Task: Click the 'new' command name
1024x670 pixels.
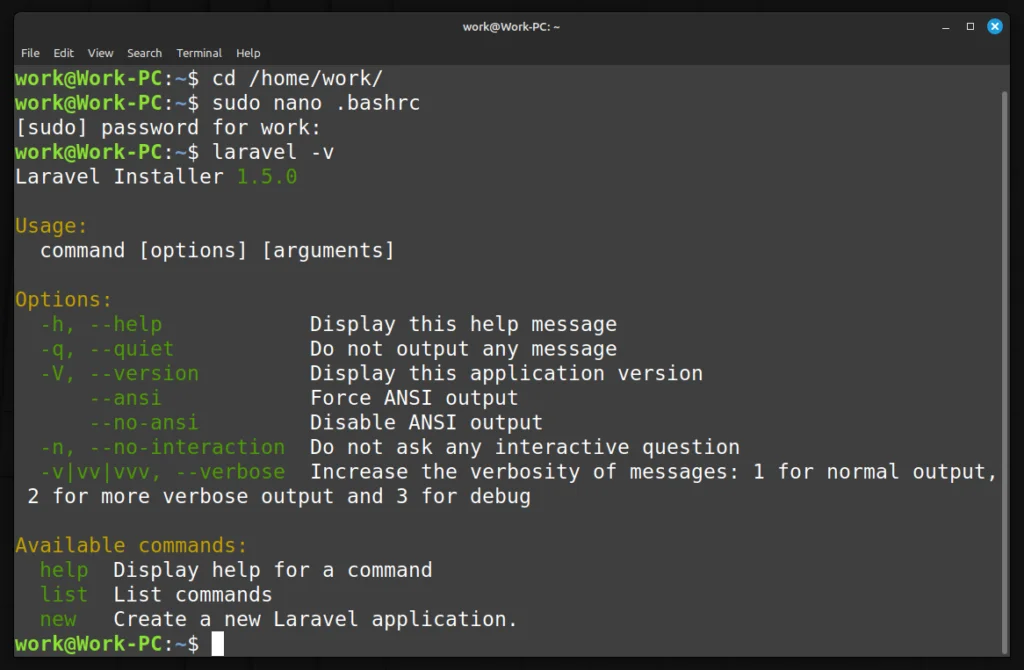Action: (58, 620)
